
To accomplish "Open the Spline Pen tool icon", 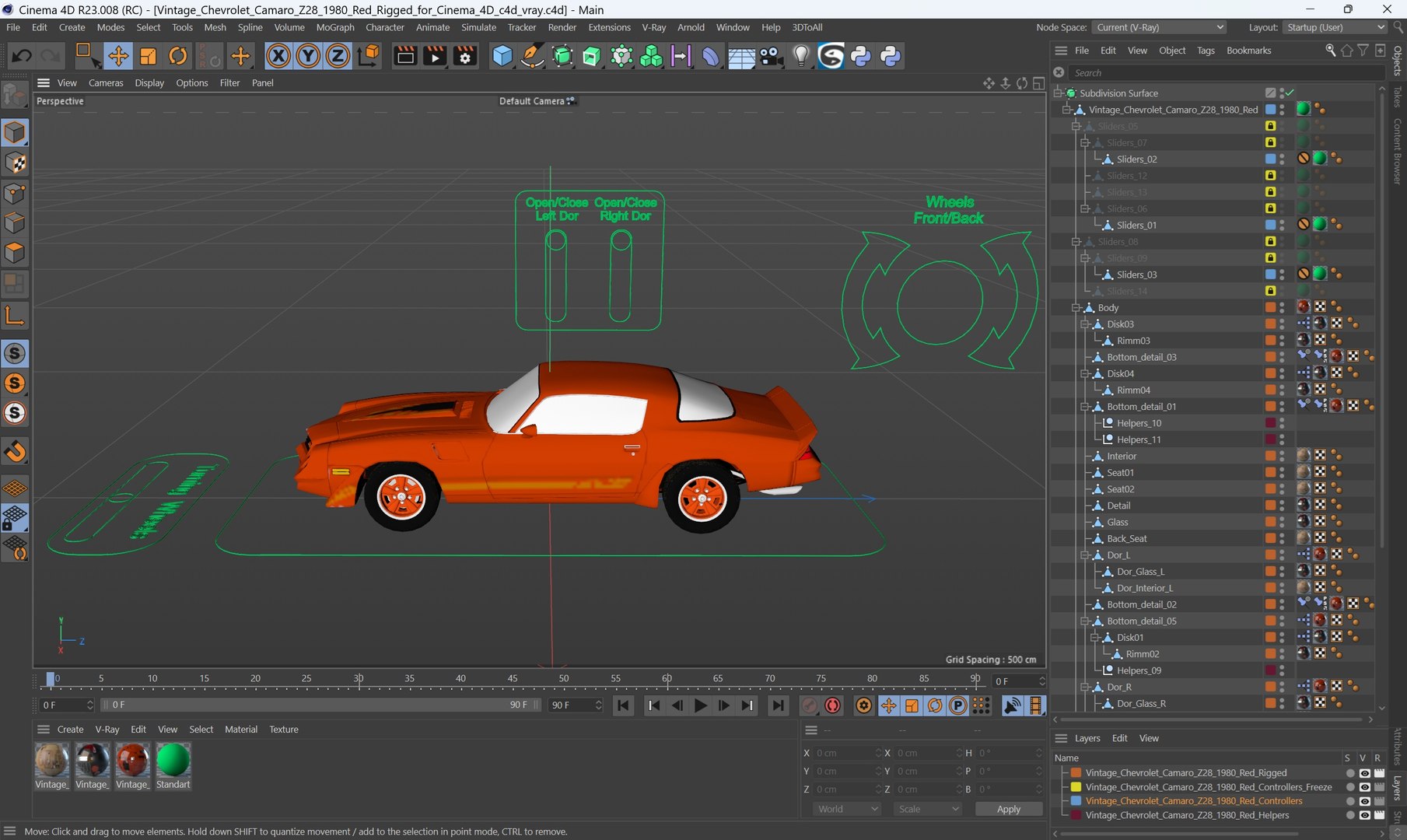I will click(532, 56).
